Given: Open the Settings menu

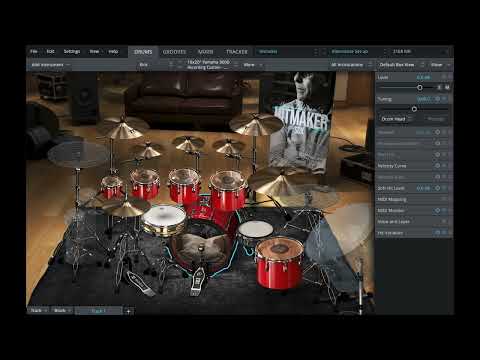Looking at the screenshot, I should coord(72,52).
